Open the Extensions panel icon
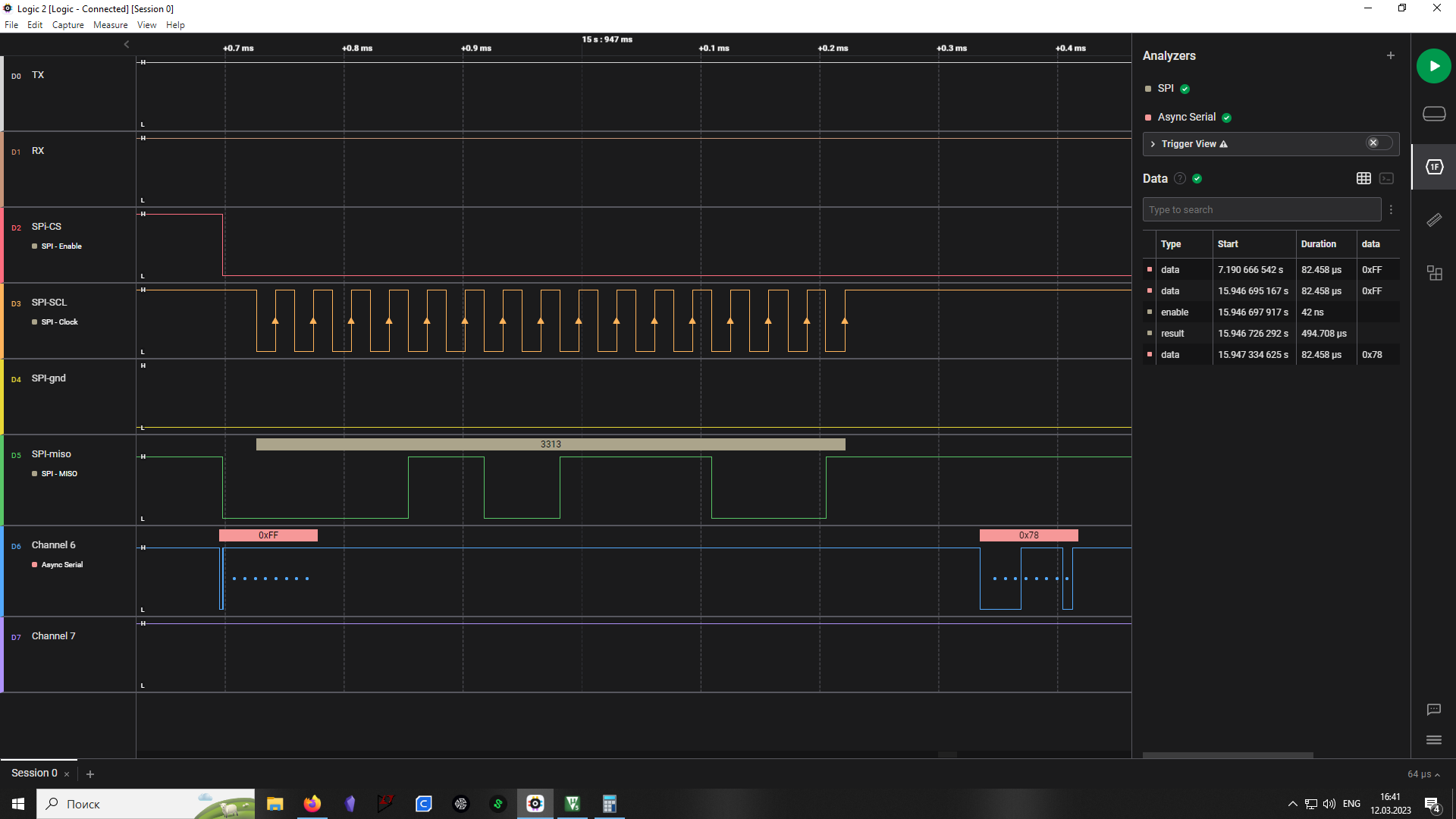Screen dimensions: 1456x819 (x=1433, y=273)
